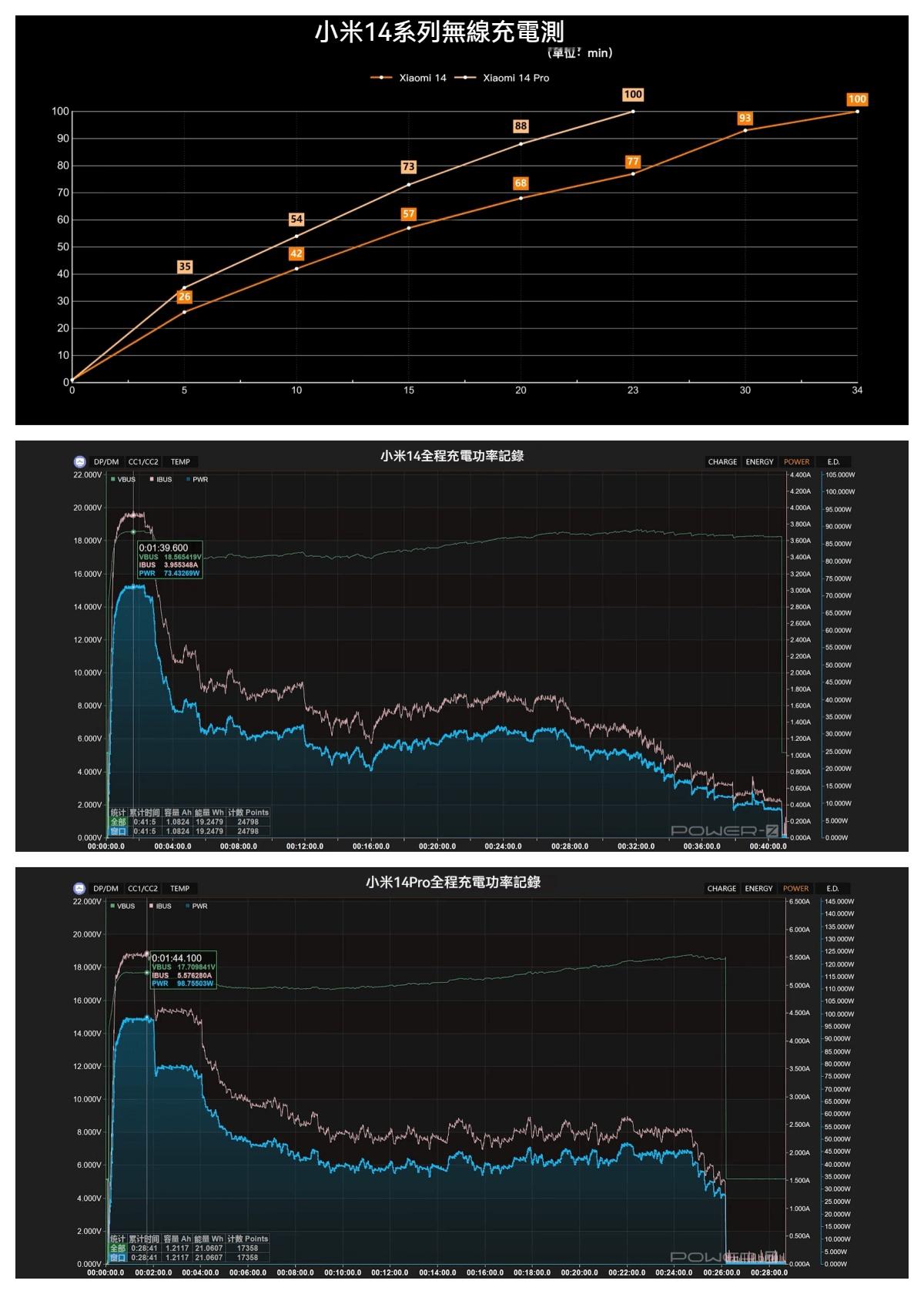Toggle VBUS series in the 小米14 power chart

[123, 480]
